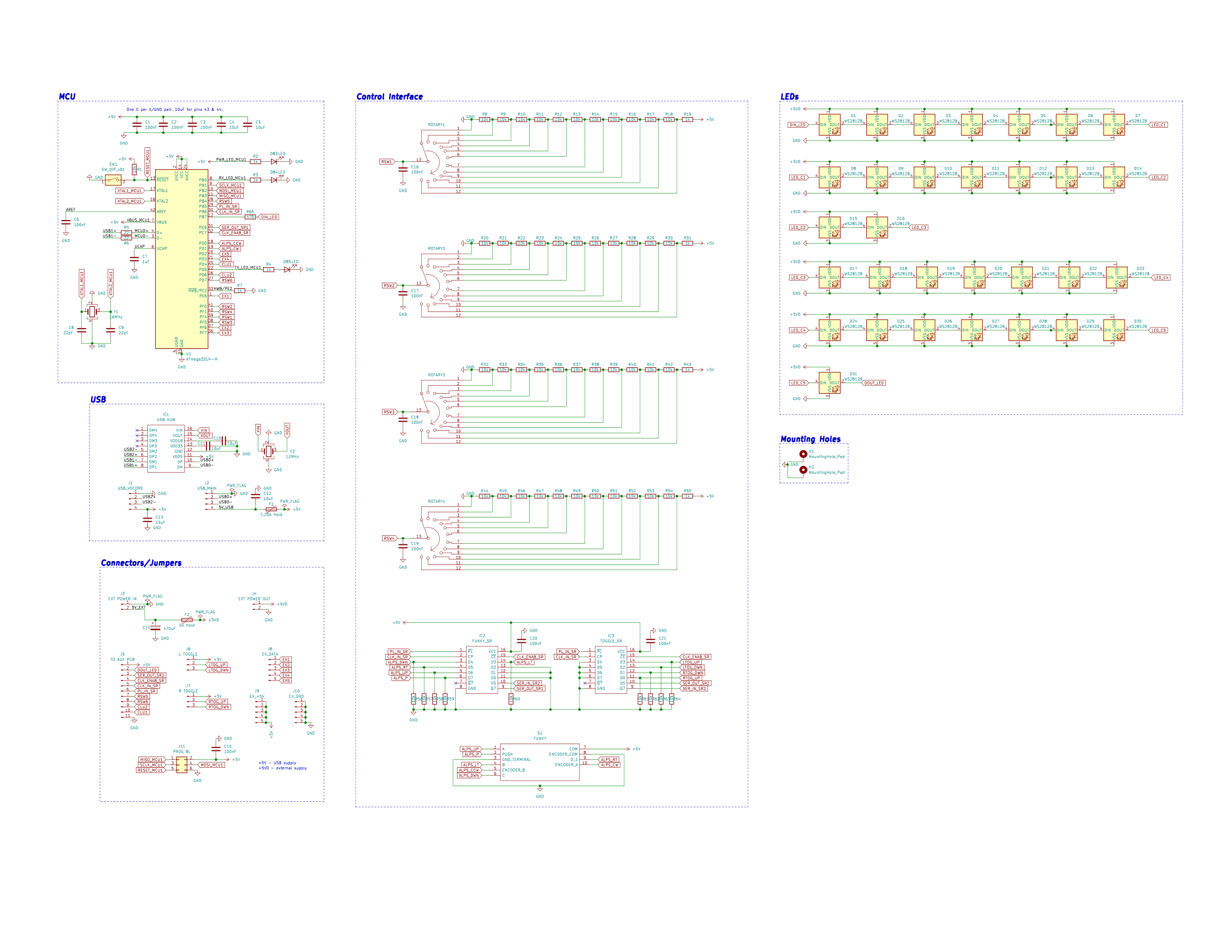This screenshot has height=952, width=1232.
Task: Select capacitor C5 10uF symbol
Action: (247, 125)
